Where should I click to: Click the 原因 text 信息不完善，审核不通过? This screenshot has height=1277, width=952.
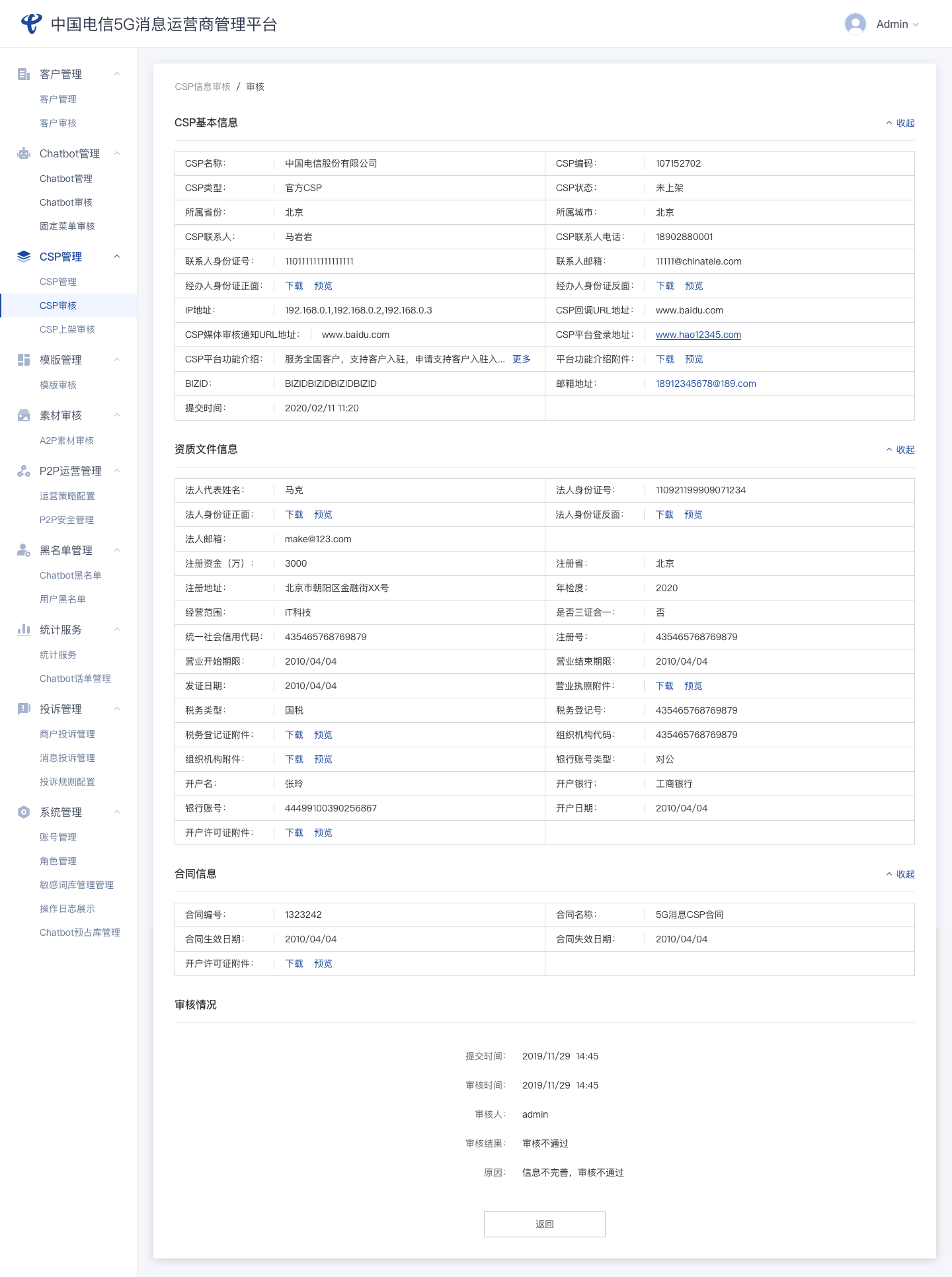click(x=573, y=1173)
